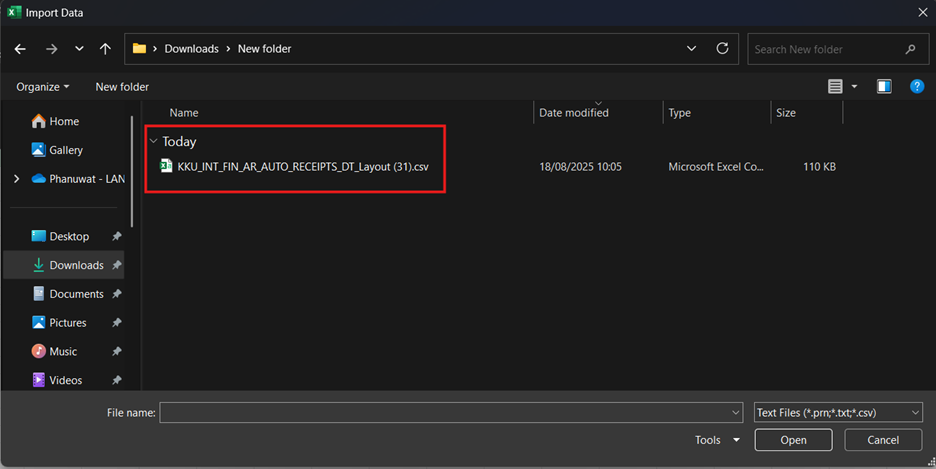
Task: Go up one folder level
Action: coord(105,49)
